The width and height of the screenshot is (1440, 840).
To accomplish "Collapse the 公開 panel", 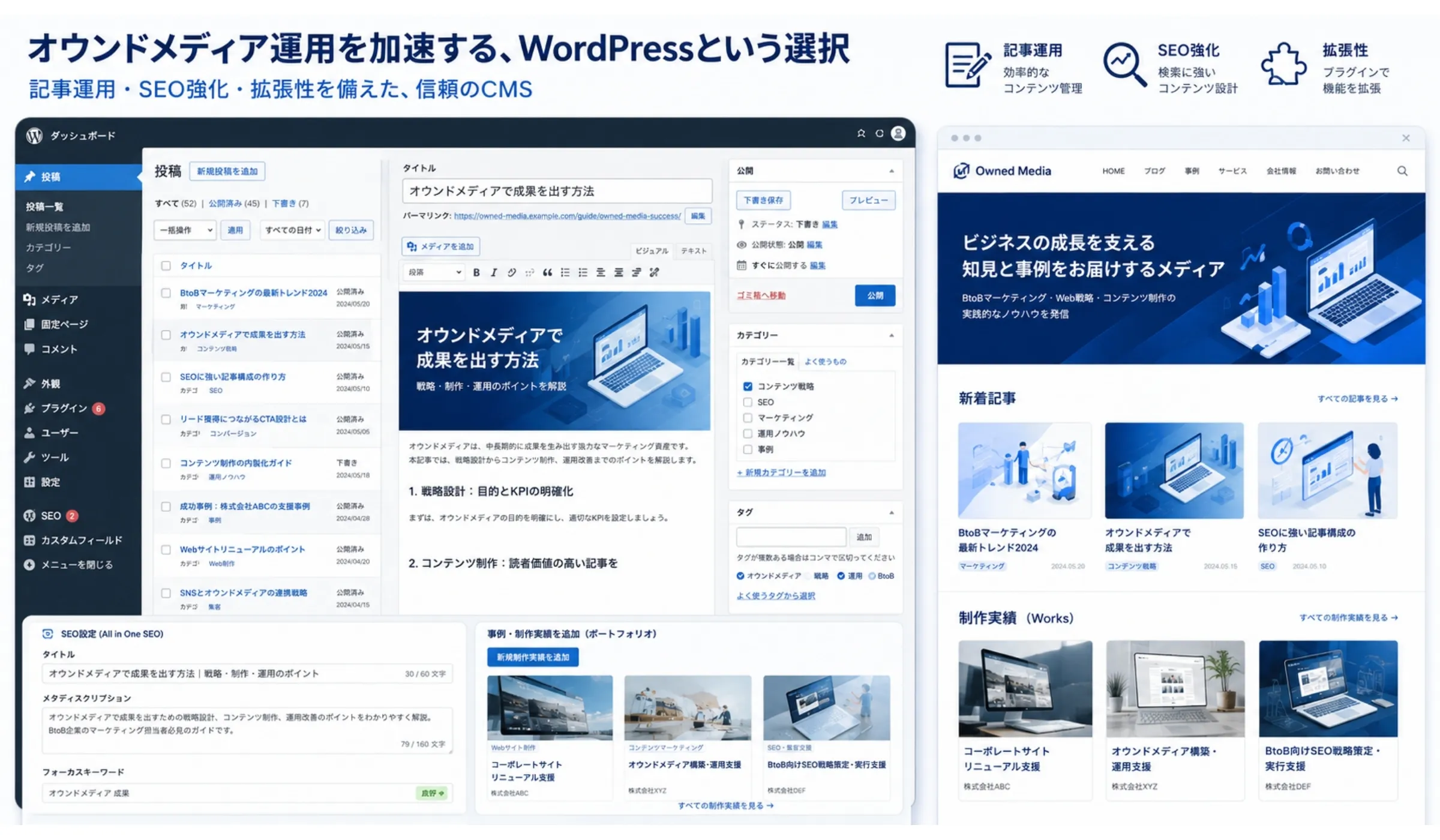I will point(891,171).
